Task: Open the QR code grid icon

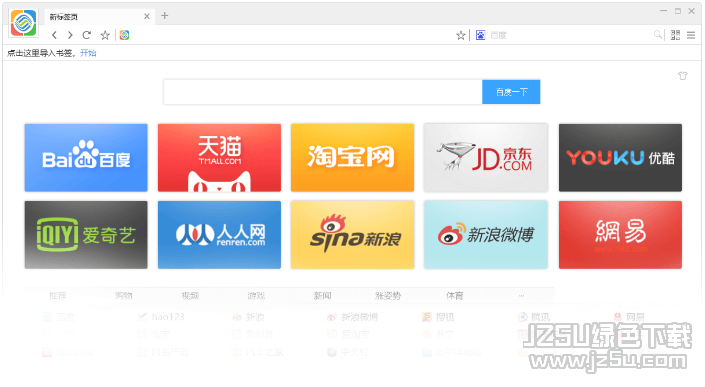Action: click(x=675, y=35)
